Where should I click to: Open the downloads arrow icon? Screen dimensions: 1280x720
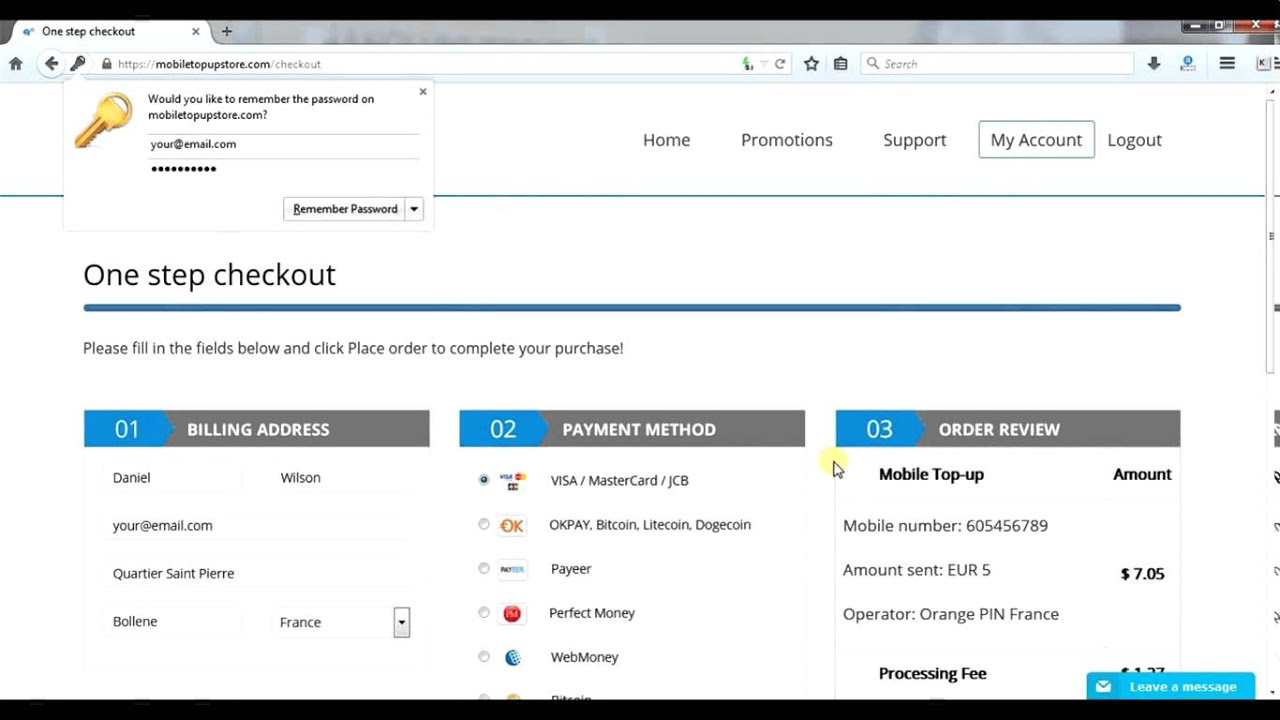pyautogui.click(x=1153, y=63)
